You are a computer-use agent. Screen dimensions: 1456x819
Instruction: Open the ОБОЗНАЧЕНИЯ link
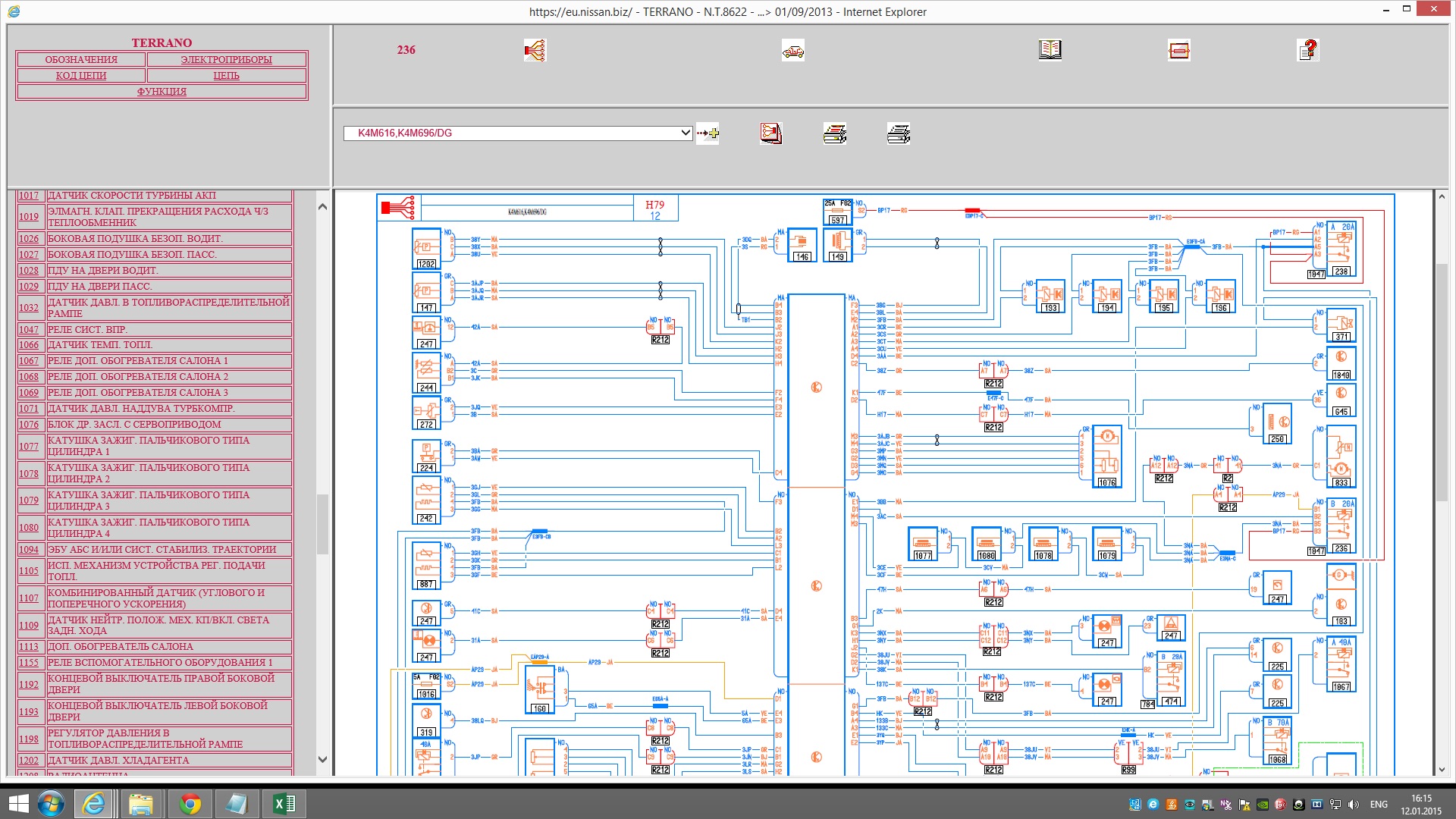pyautogui.click(x=81, y=60)
